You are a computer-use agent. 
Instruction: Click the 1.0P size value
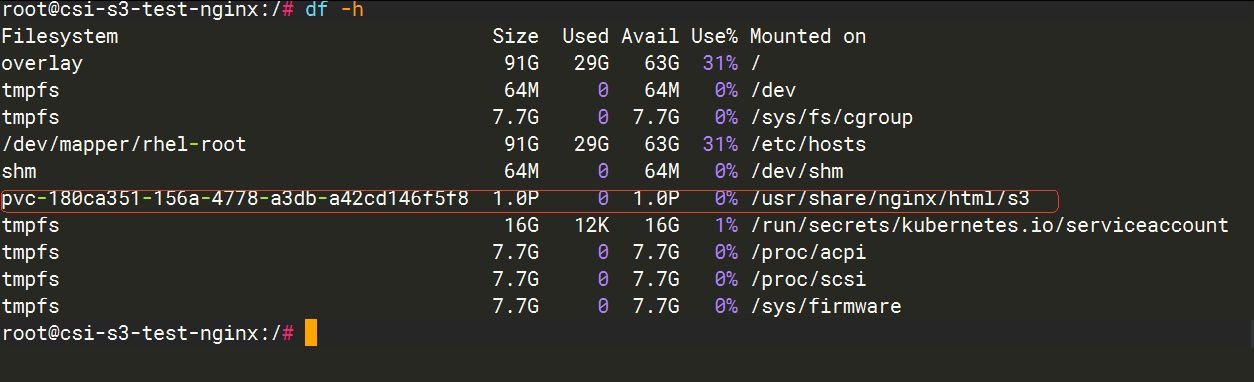click(515, 198)
